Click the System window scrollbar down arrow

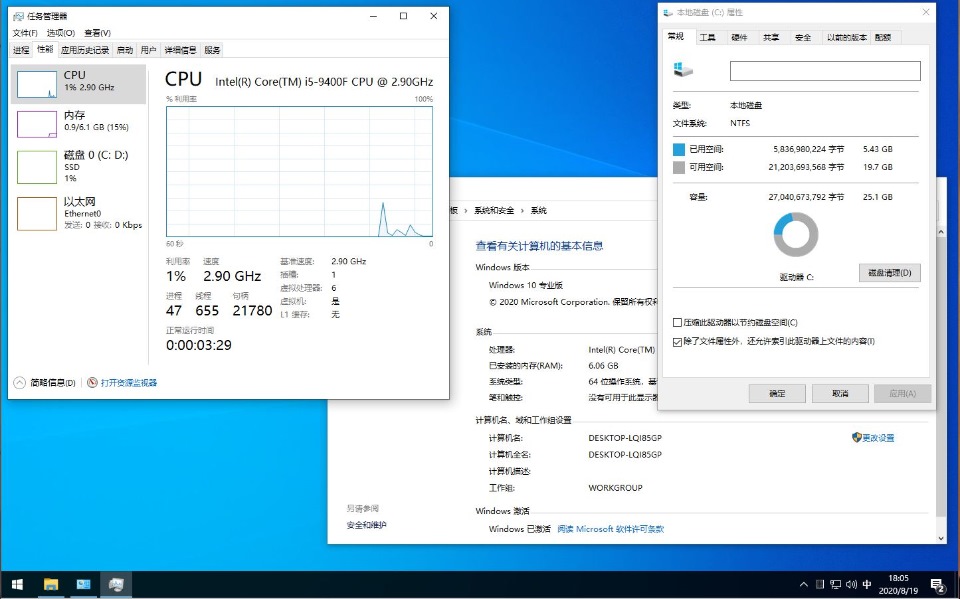click(942, 538)
